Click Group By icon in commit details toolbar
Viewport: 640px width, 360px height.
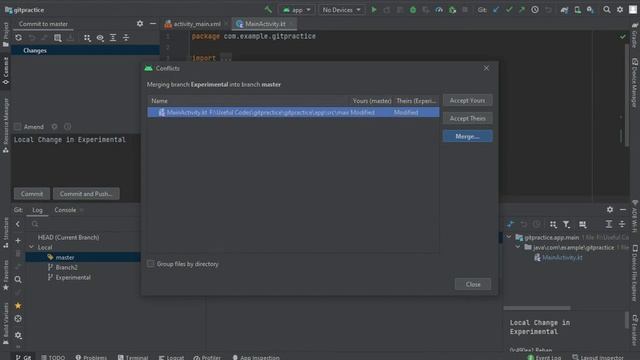click(553, 224)
